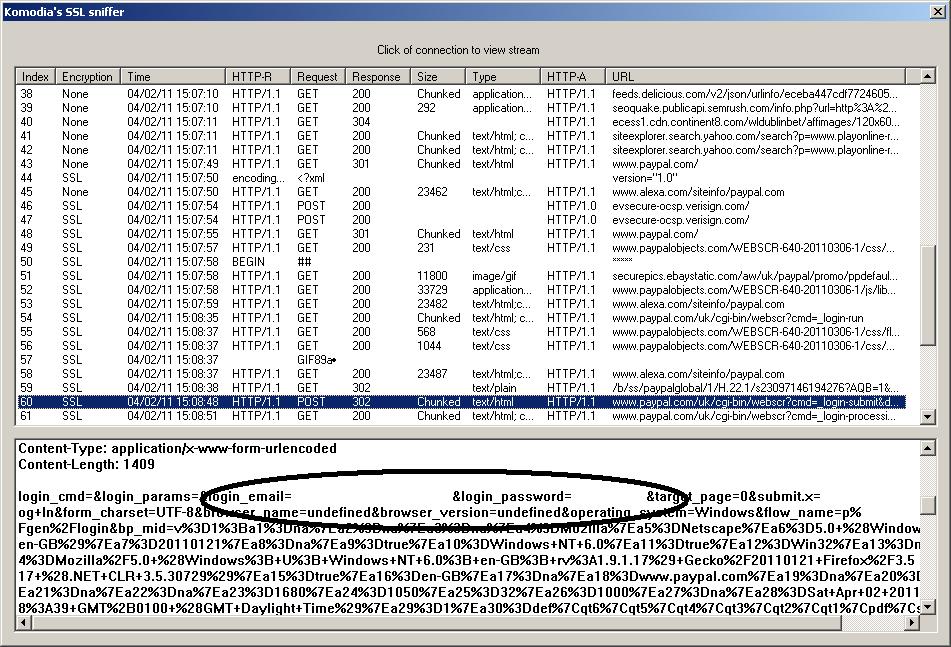Viewport: 951px width, 647px height.
Task: Select connection 57 showing GIF89a request
Action: (x=460, y=360)
